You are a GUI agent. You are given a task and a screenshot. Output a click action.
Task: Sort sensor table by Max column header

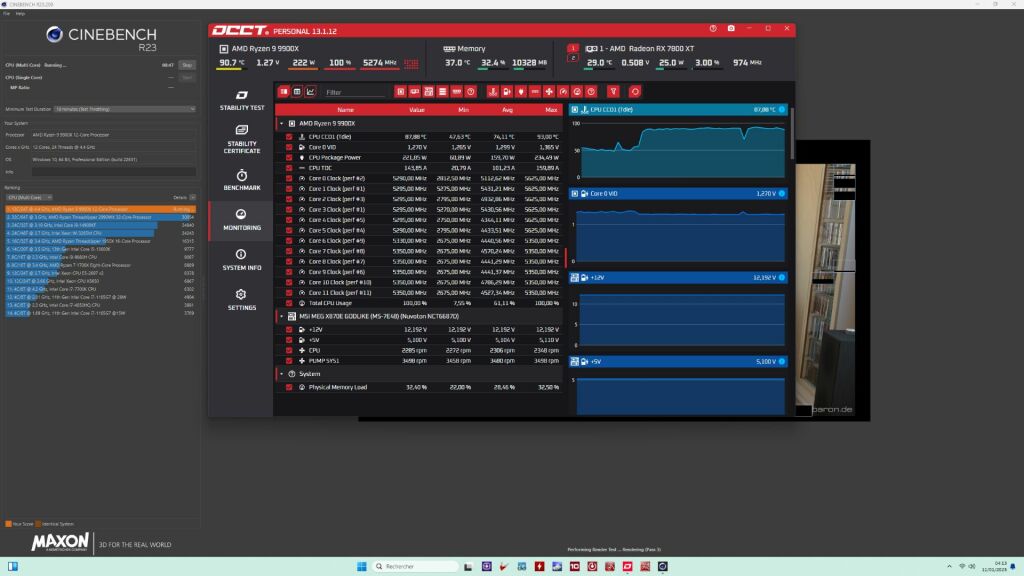click(x=551, y=110)
